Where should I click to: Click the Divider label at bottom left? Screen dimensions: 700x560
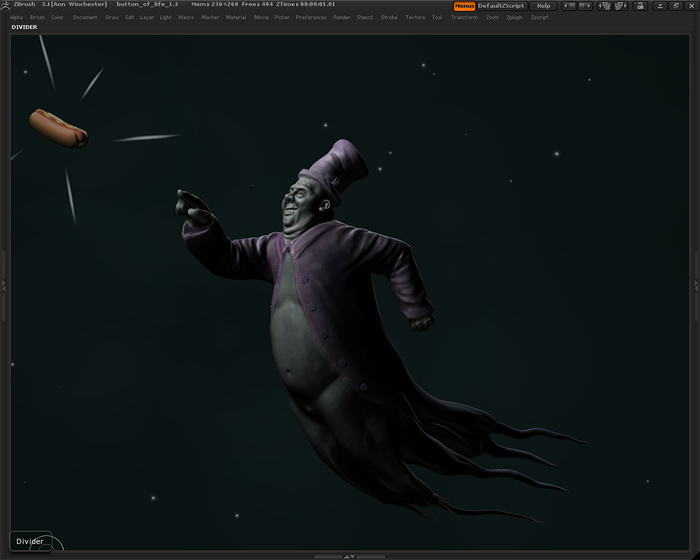coord(30,541)
